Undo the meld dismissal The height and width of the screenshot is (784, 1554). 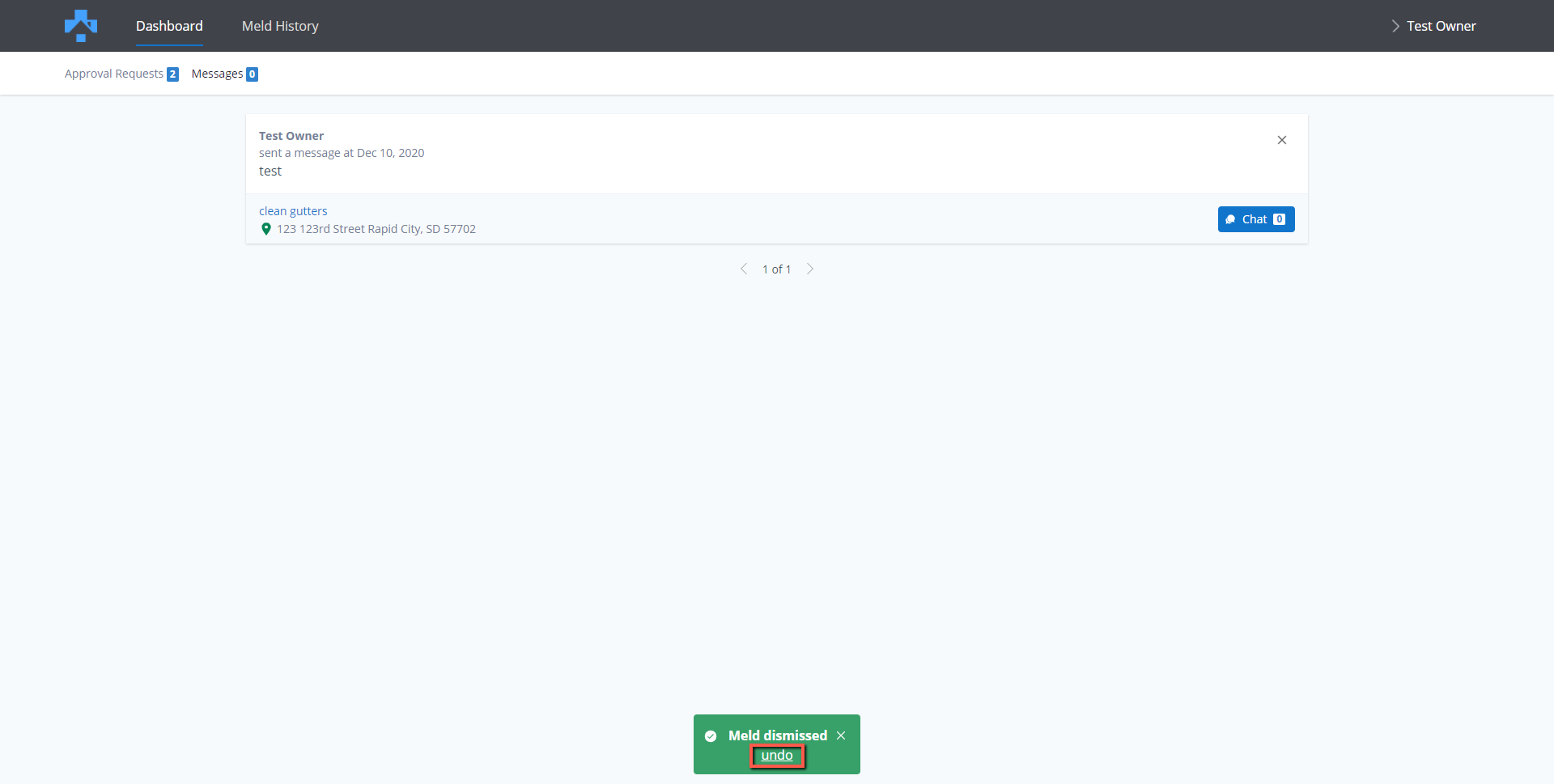pyautogui.click(x=777, y=756)
